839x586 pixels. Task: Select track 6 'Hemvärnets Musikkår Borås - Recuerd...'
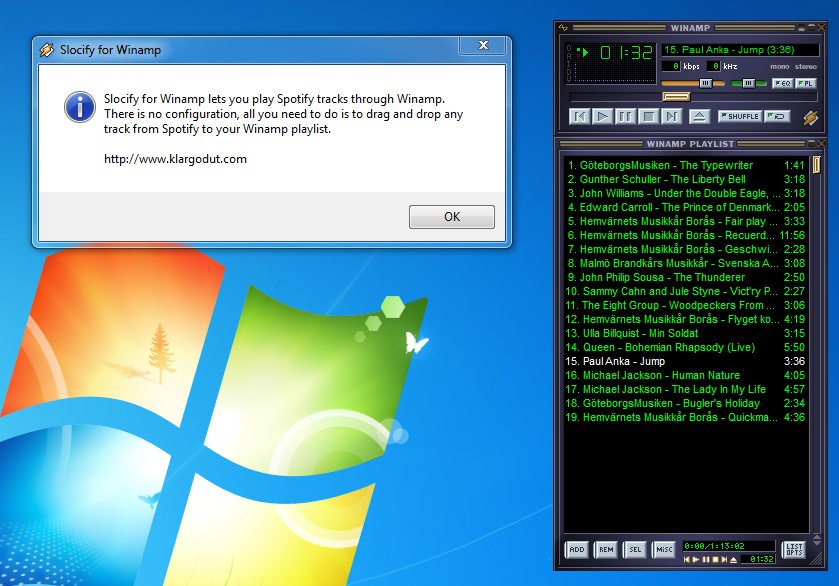(x=685, y=235)
